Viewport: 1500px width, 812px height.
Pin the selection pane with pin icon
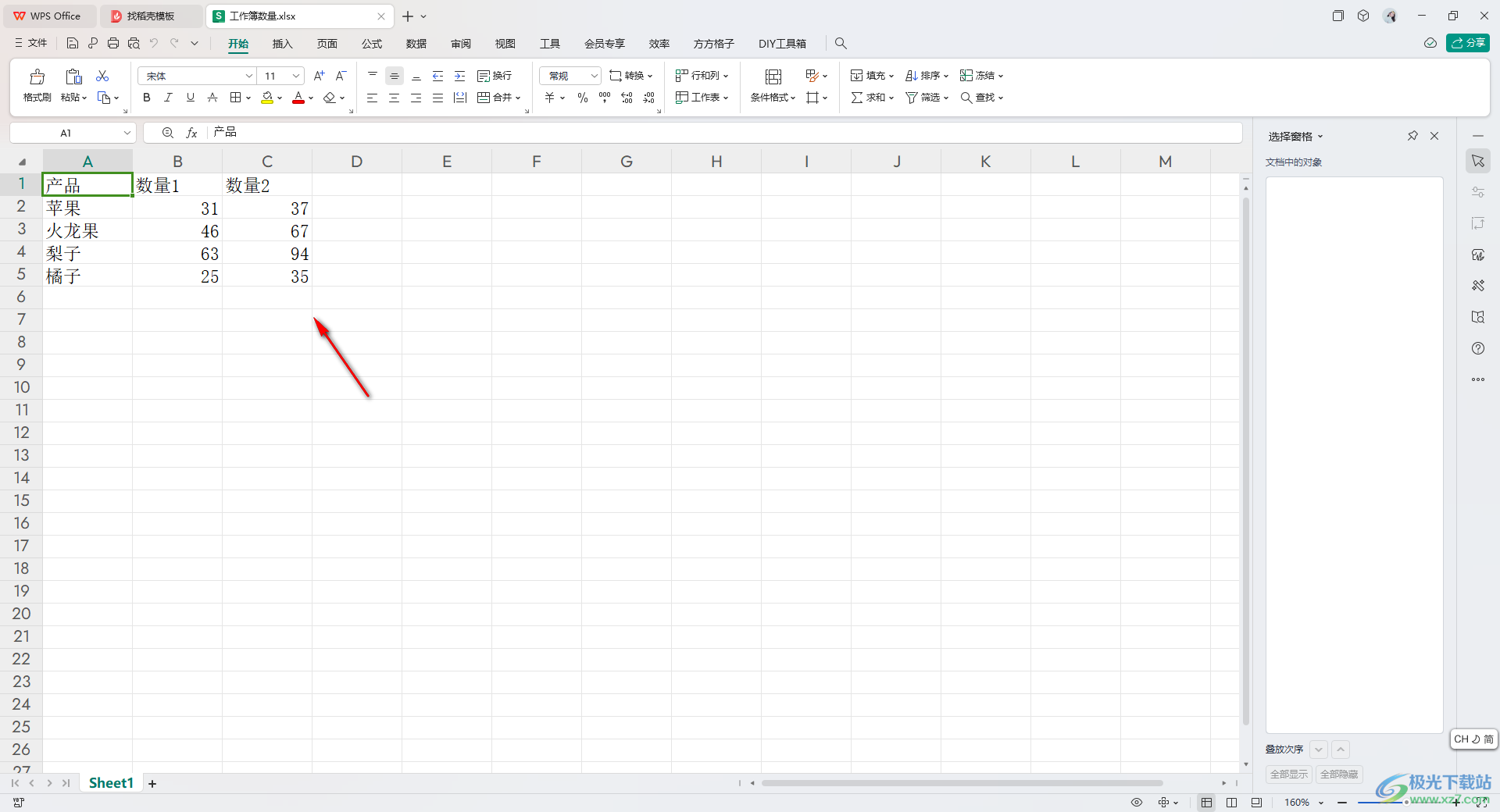point(1412,136)
